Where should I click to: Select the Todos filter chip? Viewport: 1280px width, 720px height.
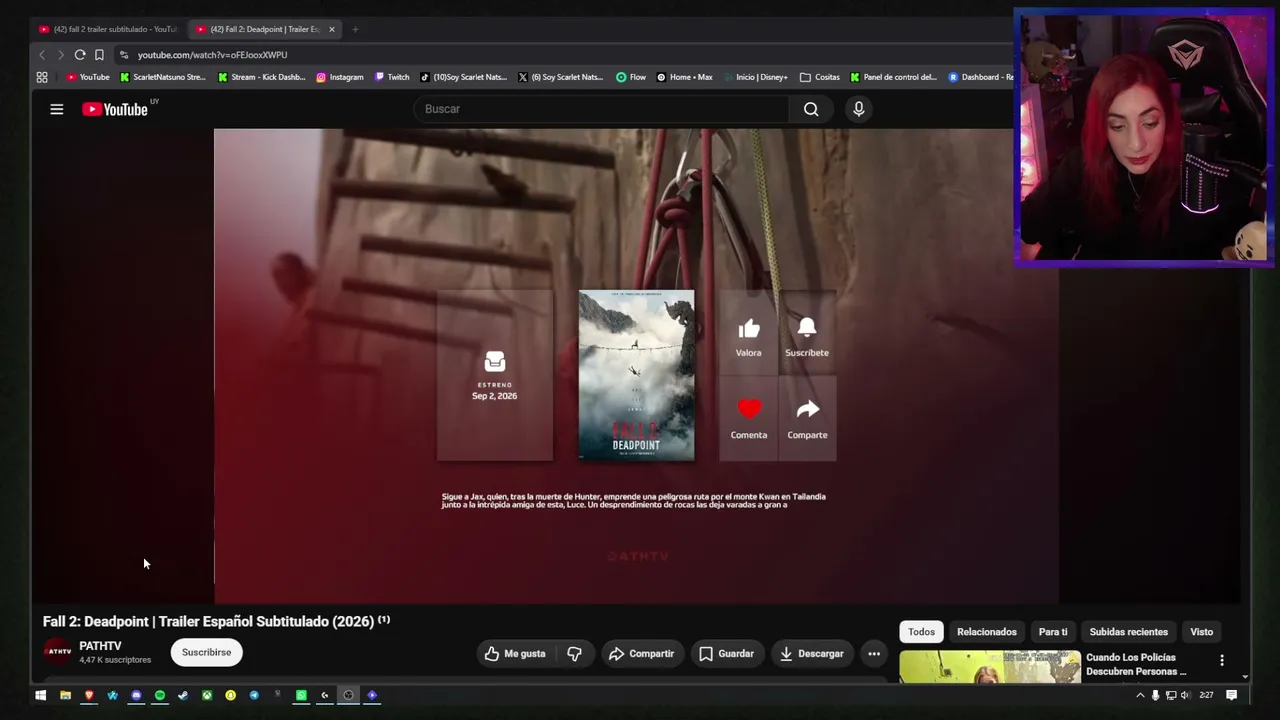click(921, 632)
